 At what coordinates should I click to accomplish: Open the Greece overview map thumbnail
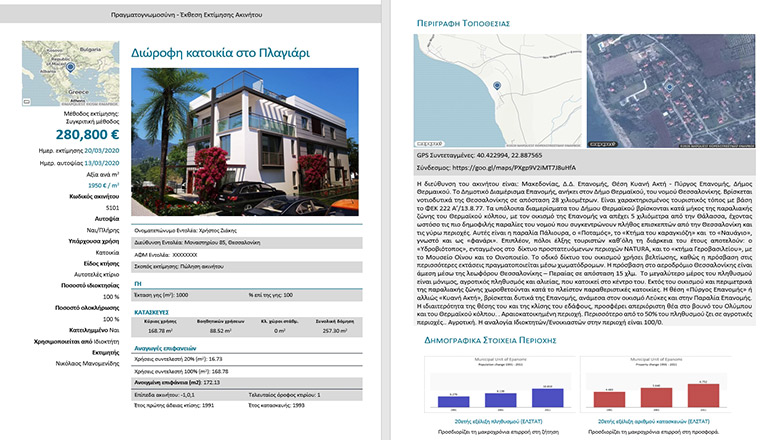tap(70, 73)
